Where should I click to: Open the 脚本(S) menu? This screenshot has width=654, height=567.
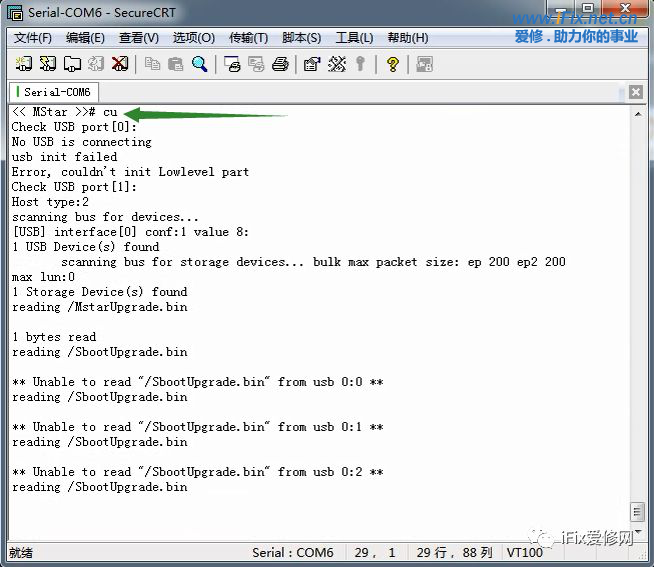pyautogui.click(x=301, y=38)
